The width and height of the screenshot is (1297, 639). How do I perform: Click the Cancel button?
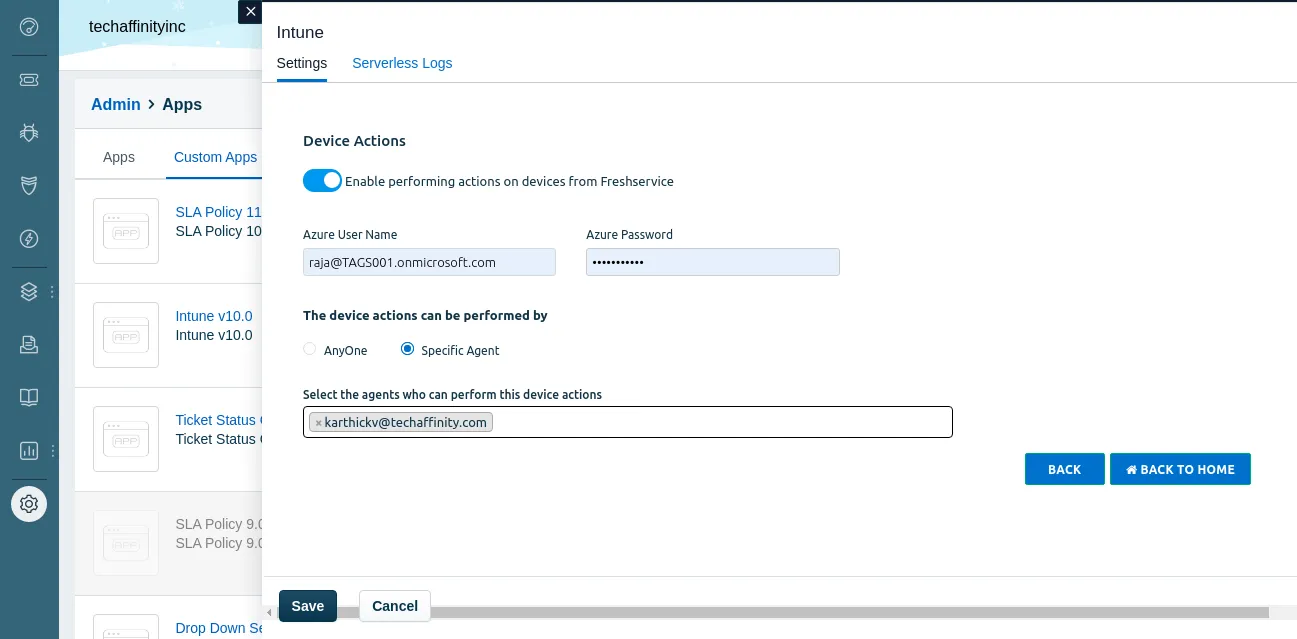(395, 606)
